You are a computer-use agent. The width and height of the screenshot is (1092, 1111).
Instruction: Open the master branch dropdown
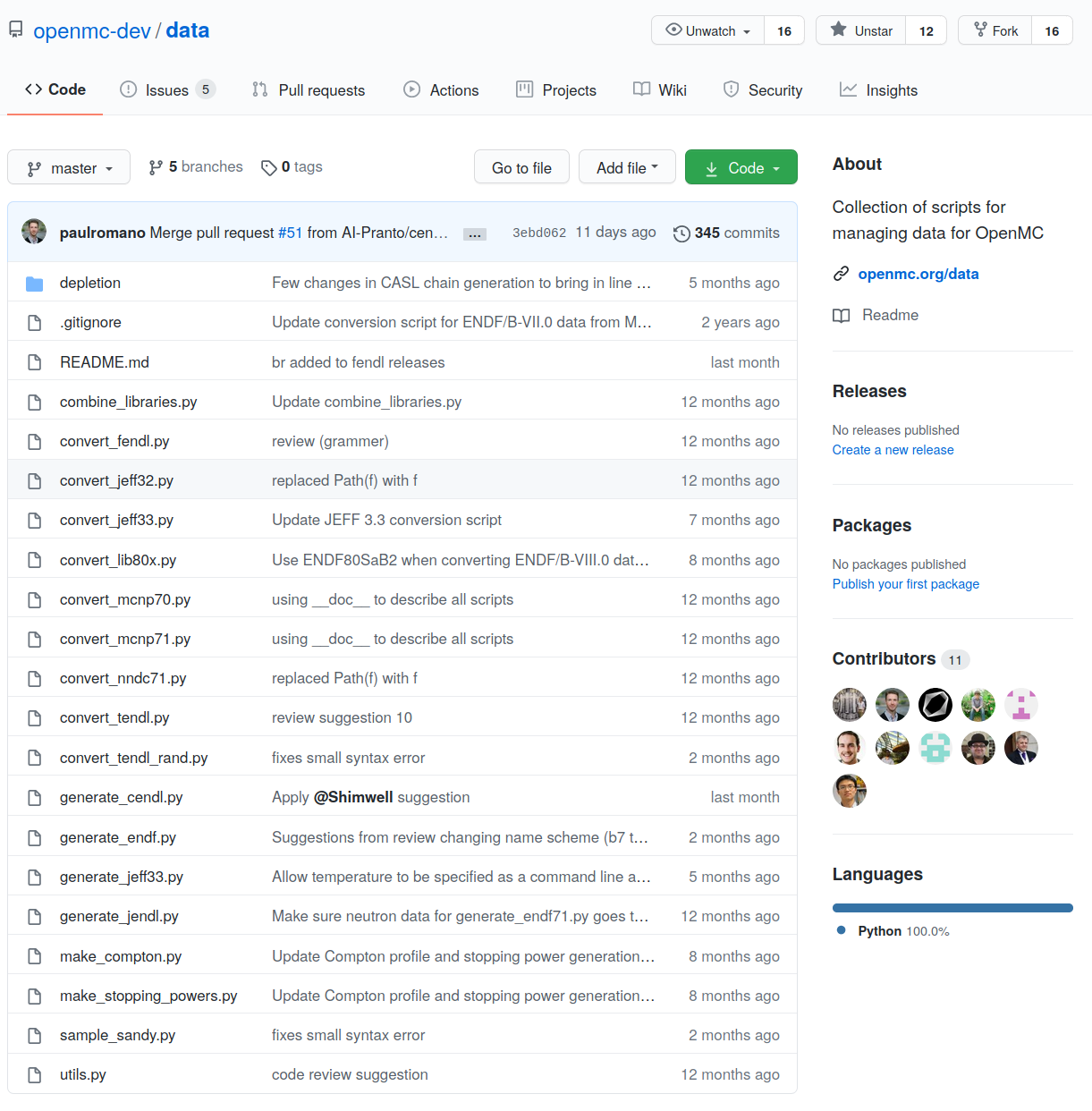pyautogui.click(x=69, y=167)
